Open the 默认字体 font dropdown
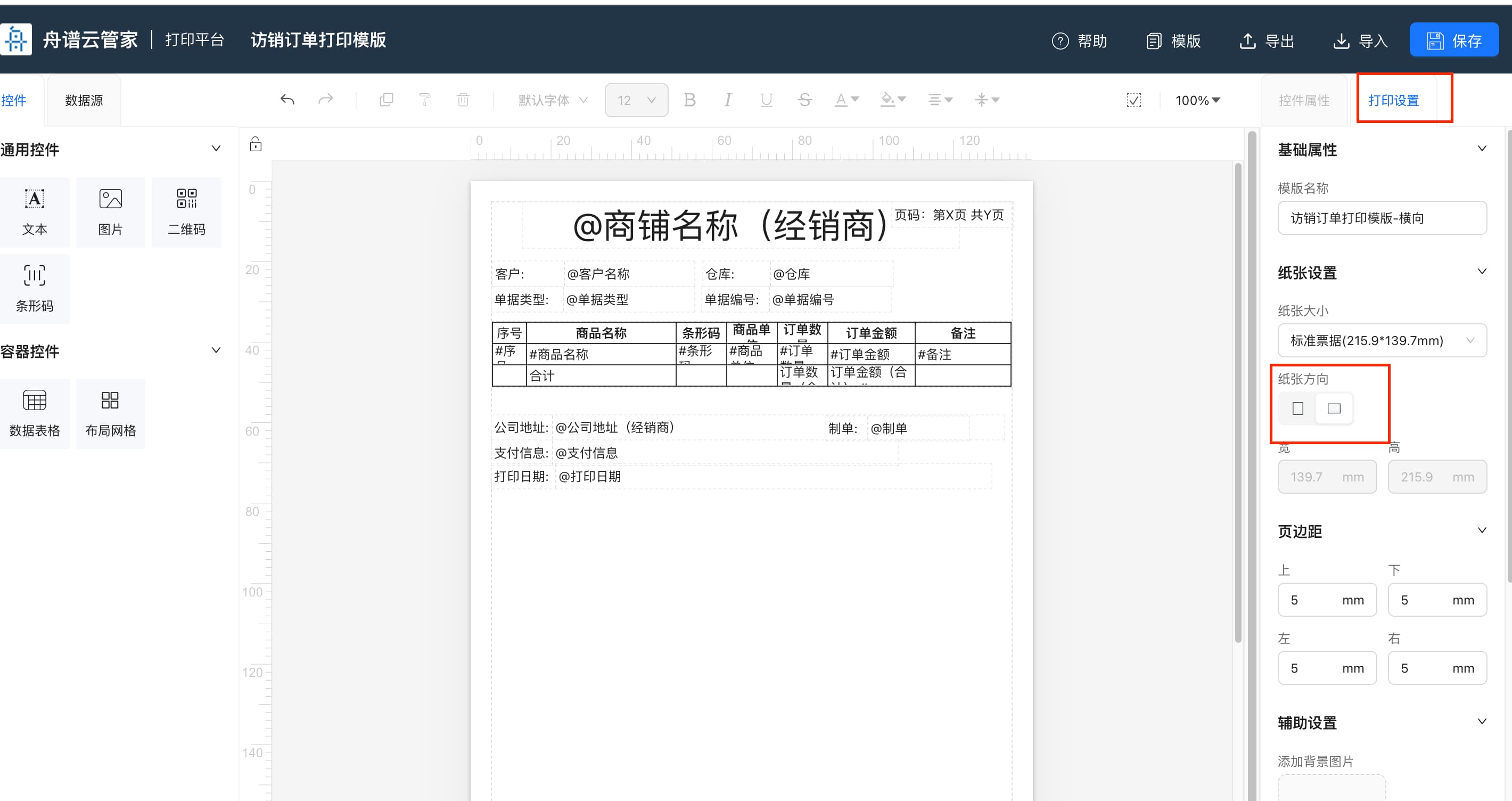1512x801 pixels. point(552,101)
